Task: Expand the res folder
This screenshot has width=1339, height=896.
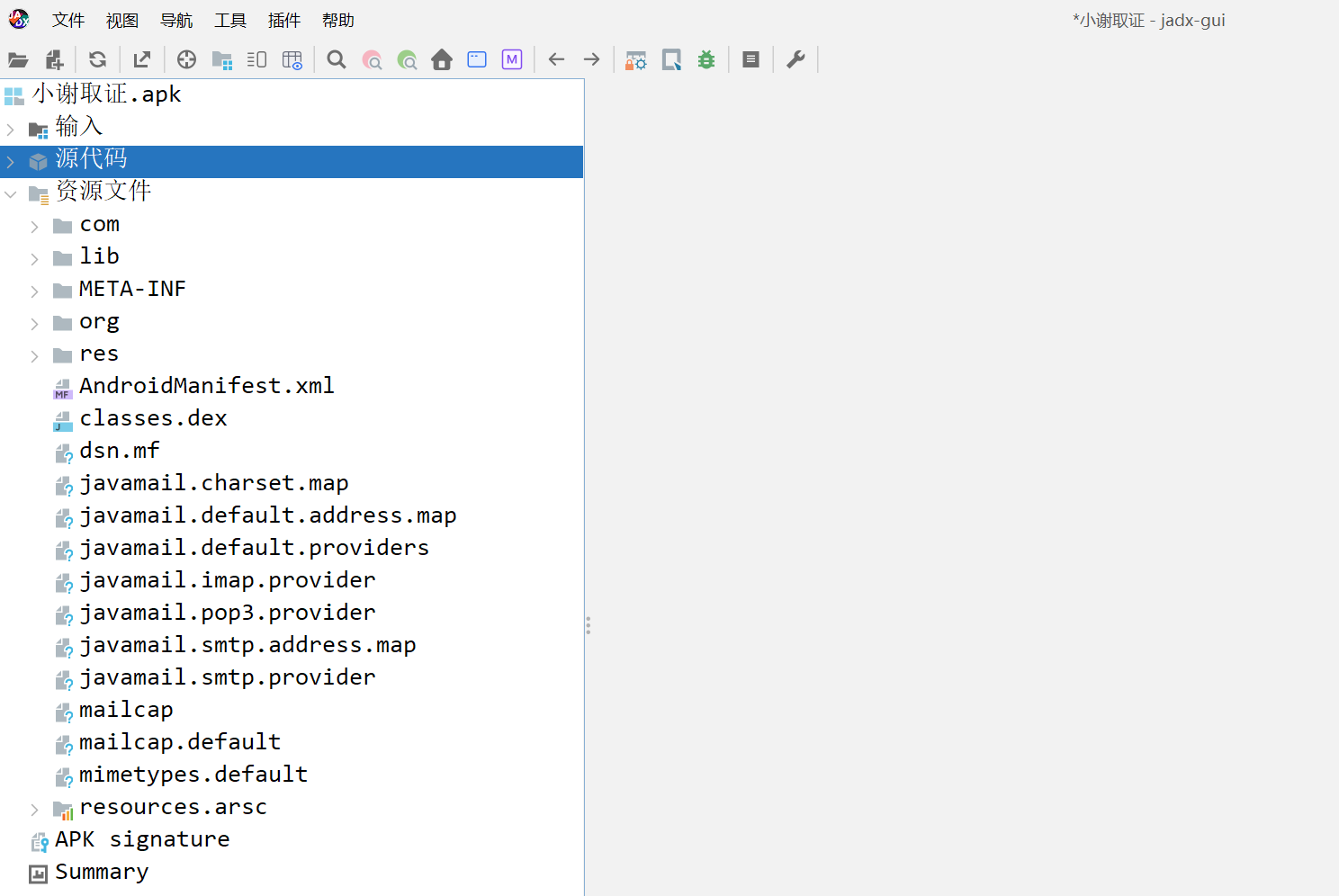Action: tap(34, 356)
